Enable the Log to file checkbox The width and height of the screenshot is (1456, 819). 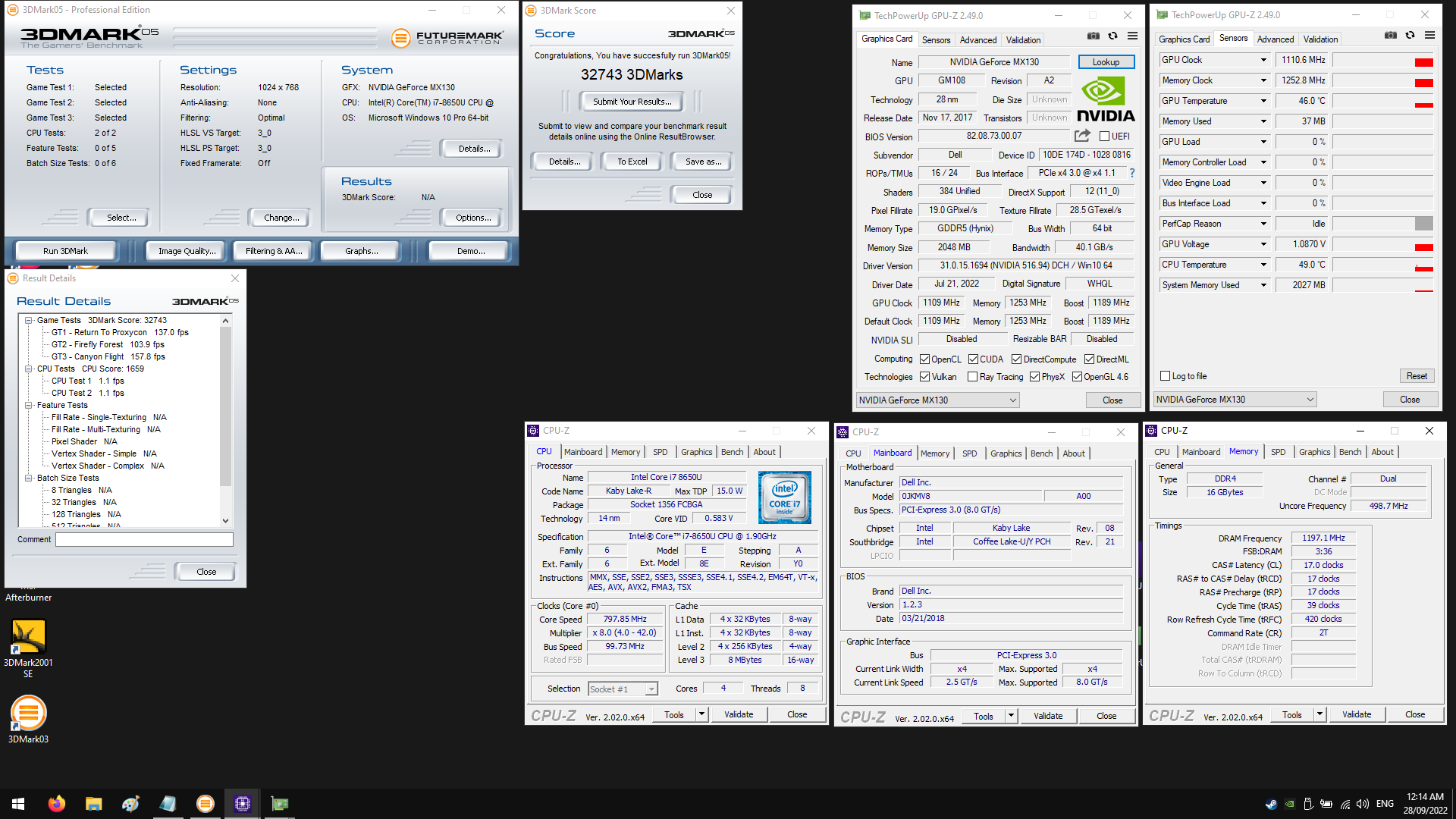(1165, 376)
